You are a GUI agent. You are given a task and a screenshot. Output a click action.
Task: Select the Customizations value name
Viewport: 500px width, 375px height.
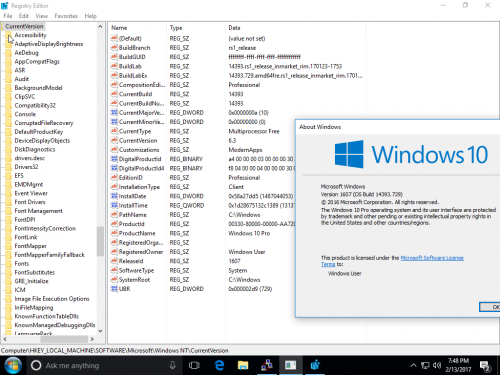139,150
